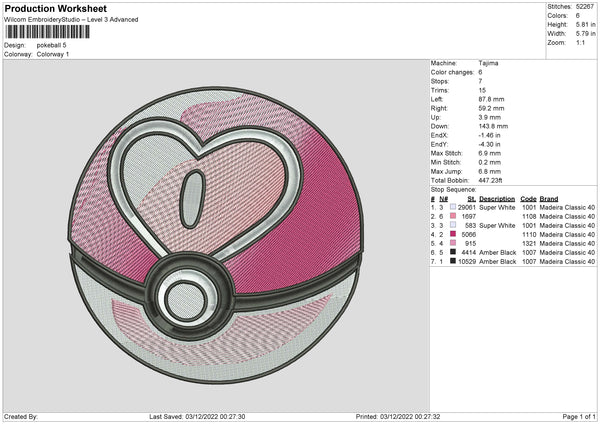Image resolution: width=600 pixels, height=424 pixels.
Task: Click the Created By footer label
Action: [21, 417]
